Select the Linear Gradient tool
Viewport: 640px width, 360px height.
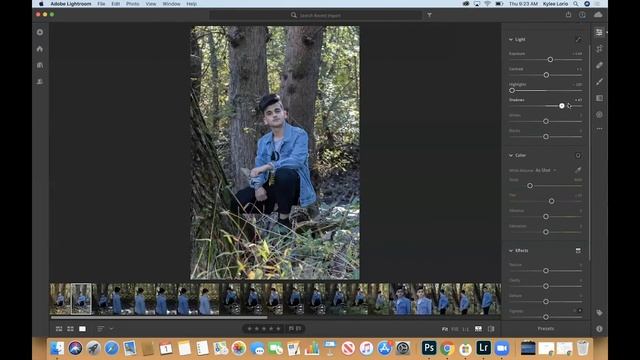tap(599, 98)
